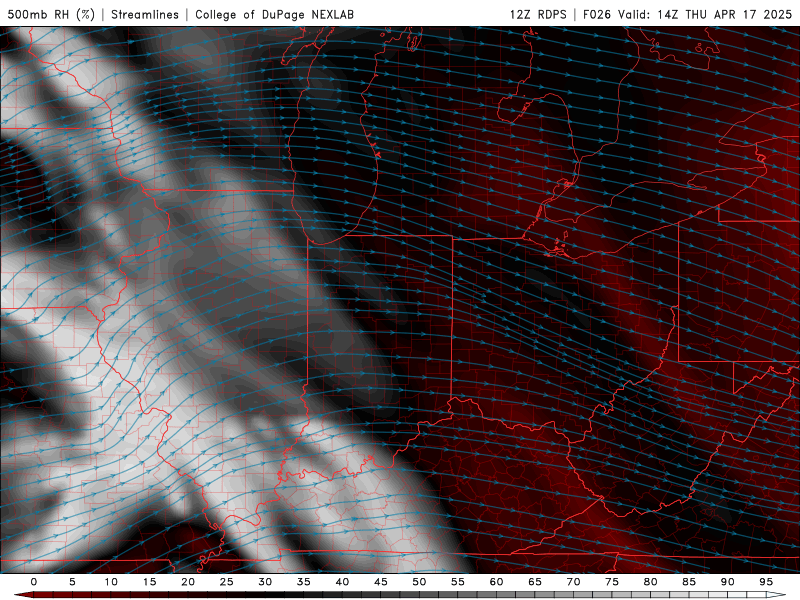The height and width of the screenshot is (600, 800).
Task: Select the "95" legend value
Action: click(x=766, y=582)
